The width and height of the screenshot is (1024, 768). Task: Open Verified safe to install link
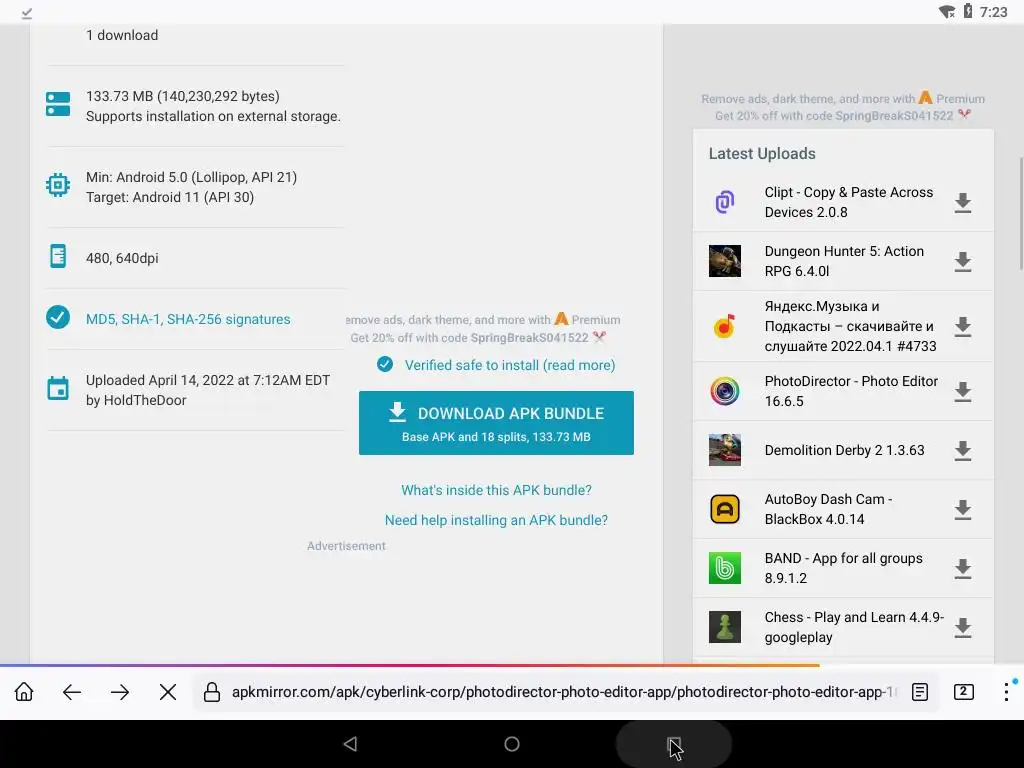509,365
